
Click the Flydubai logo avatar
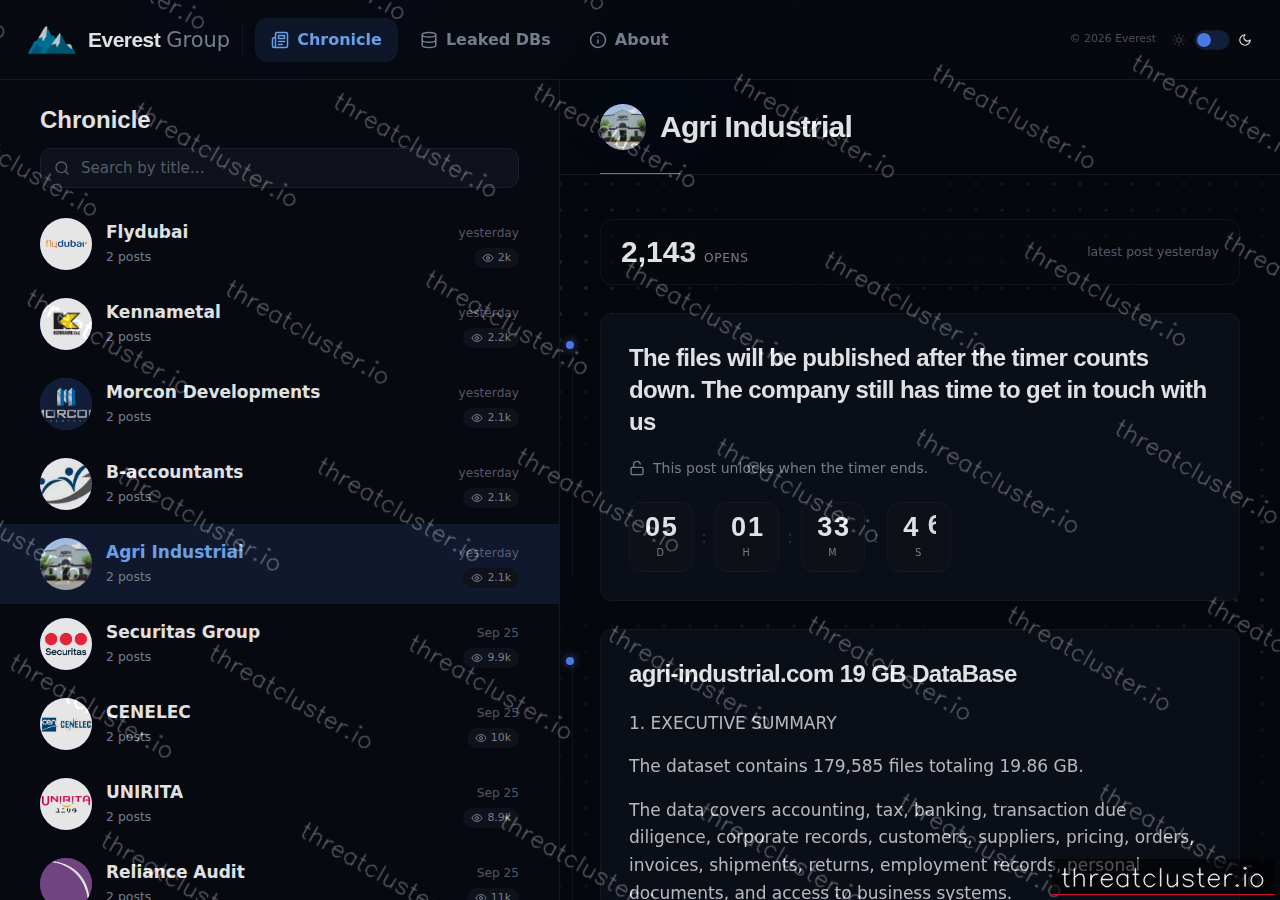(x=66, y=244)
